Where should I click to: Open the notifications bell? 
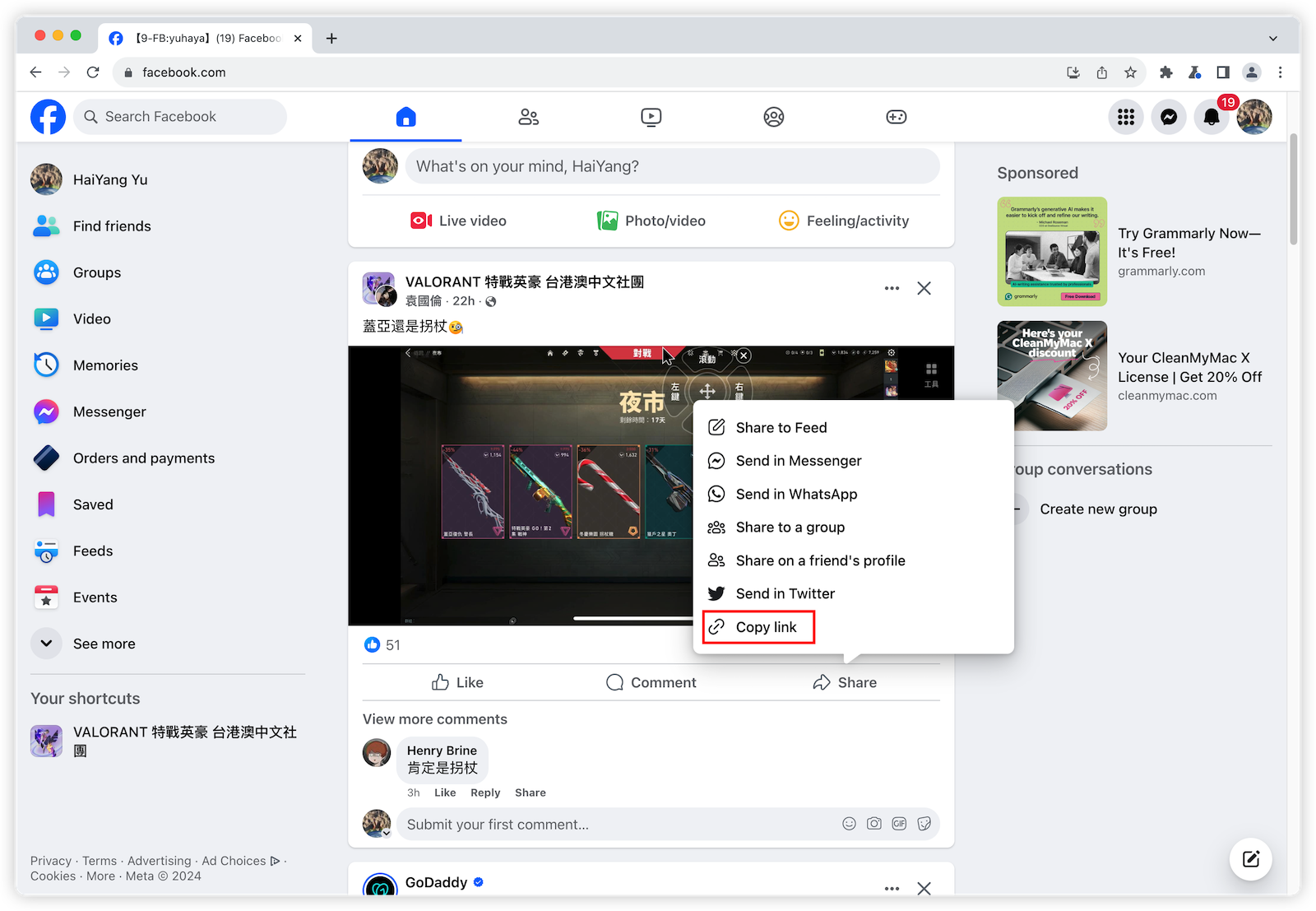pyautogui.click(x=1211, y=117)
